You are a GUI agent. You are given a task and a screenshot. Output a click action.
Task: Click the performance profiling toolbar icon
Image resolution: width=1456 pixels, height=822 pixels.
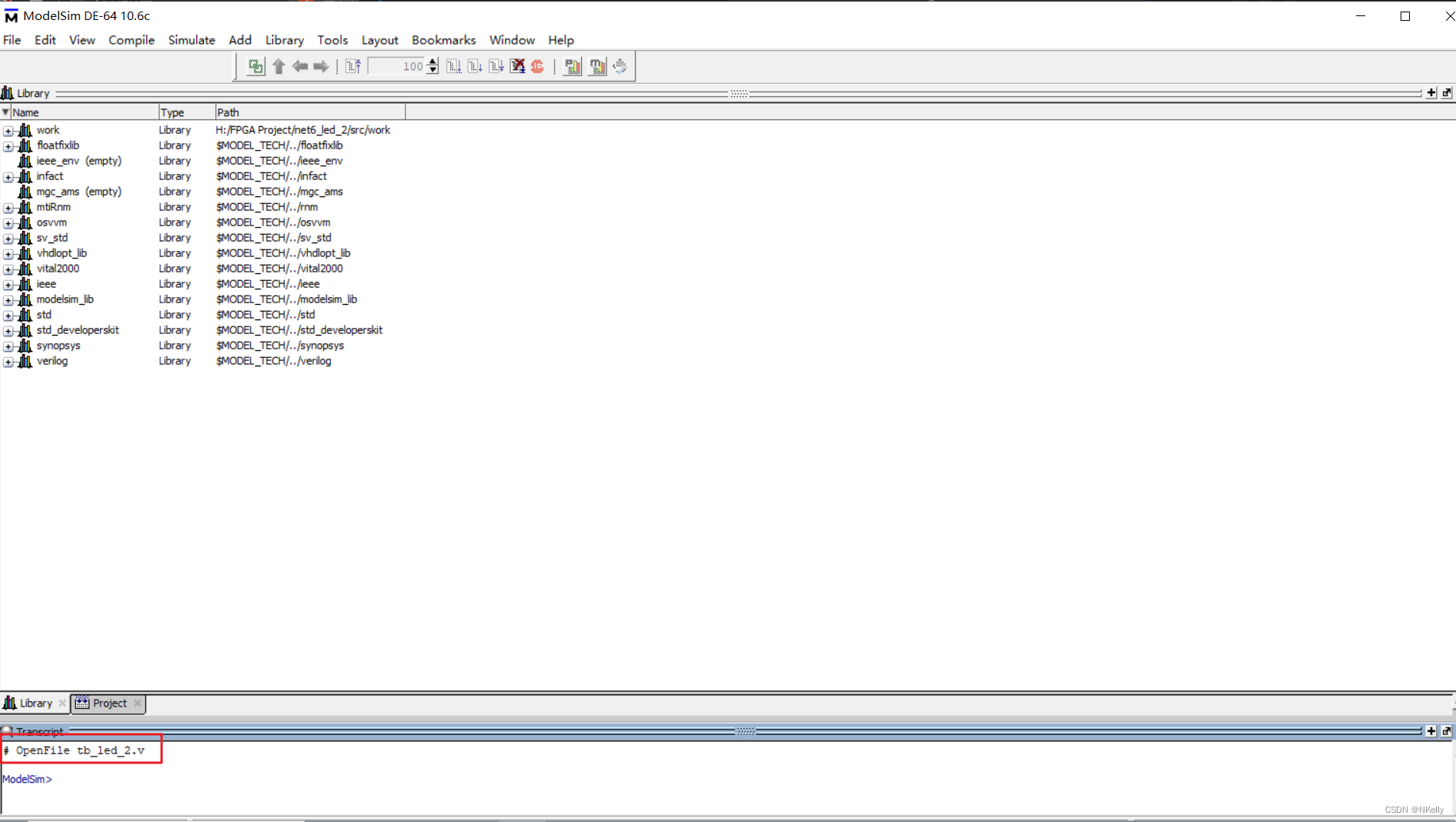click(573, 67)
